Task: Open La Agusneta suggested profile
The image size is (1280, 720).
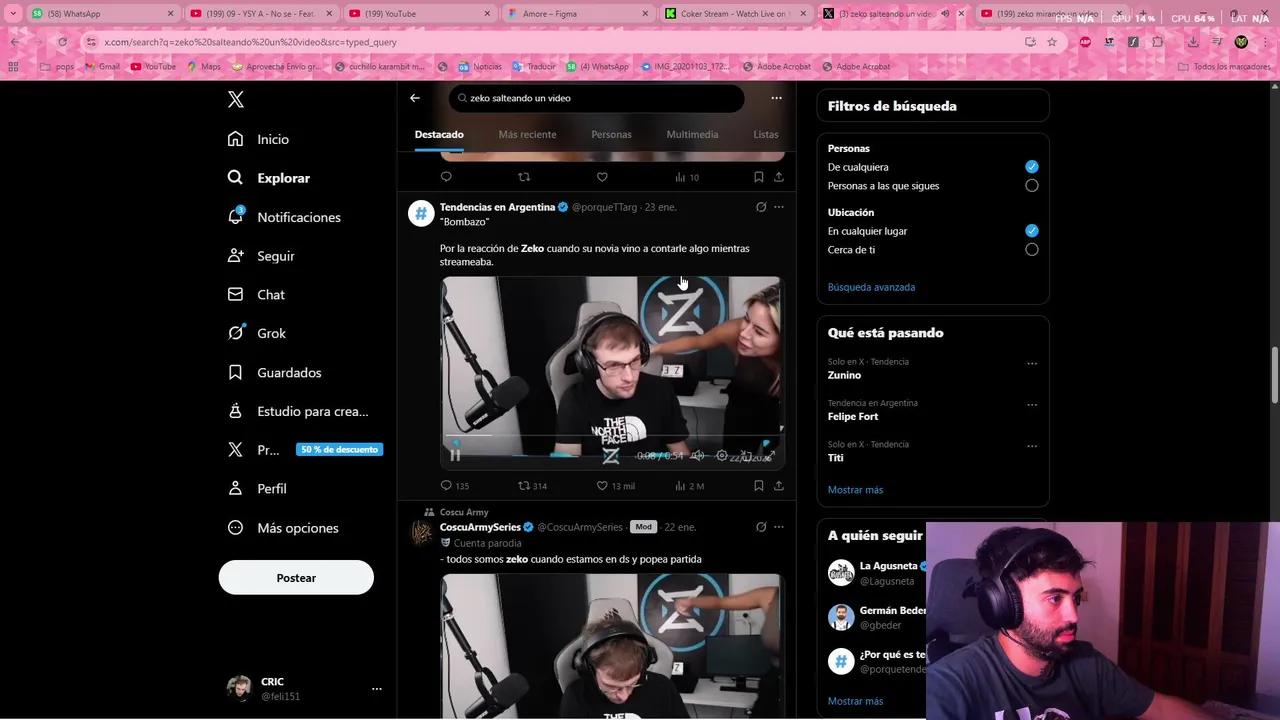Action: 888,566
